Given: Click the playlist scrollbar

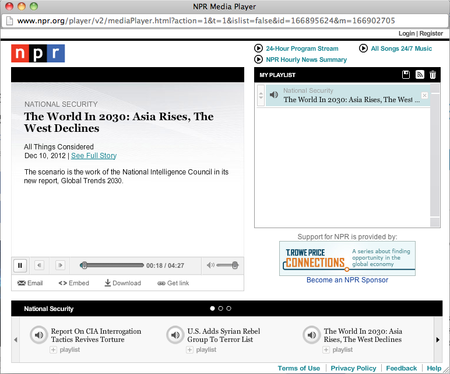Looking at the screenshot, I should coord(435,155).
